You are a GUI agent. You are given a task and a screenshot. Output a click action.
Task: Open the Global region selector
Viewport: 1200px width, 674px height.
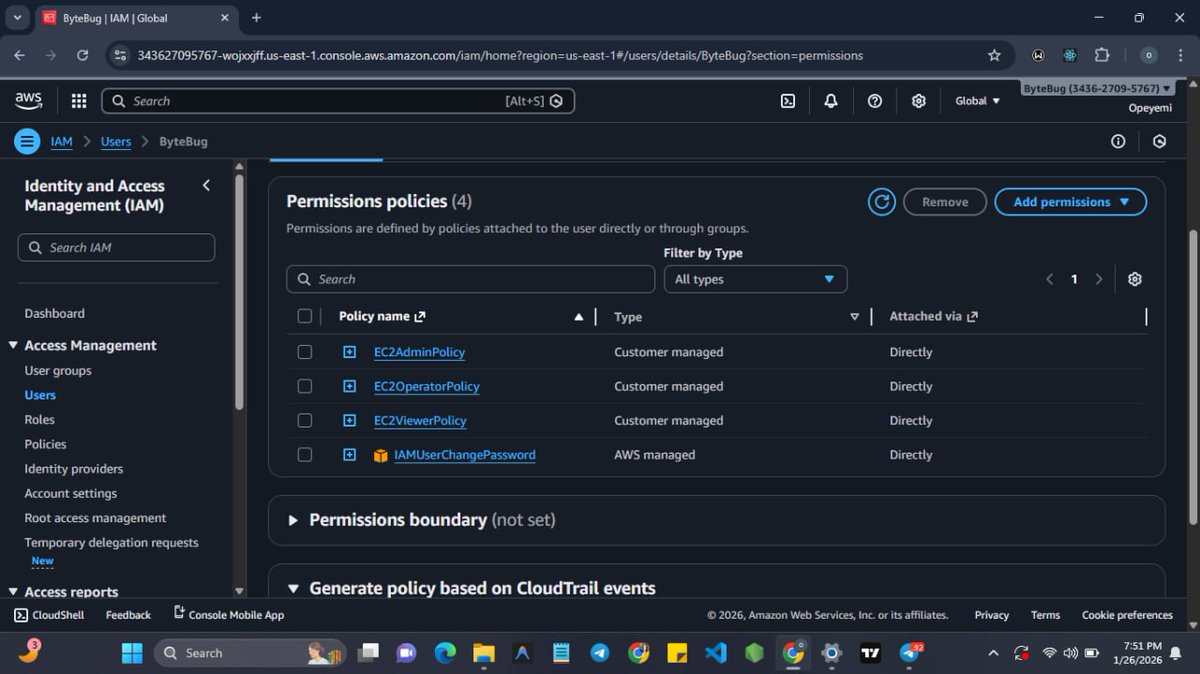[x=977, y=101]
